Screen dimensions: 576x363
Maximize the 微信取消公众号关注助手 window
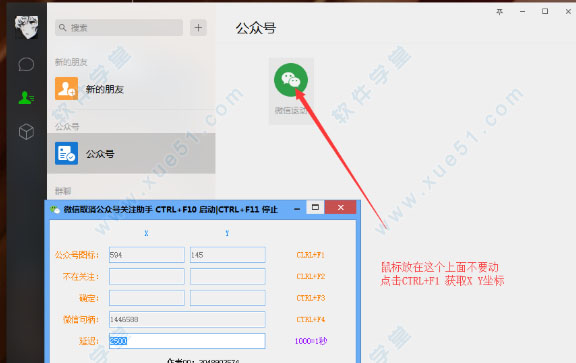click(x=315, y=208)
